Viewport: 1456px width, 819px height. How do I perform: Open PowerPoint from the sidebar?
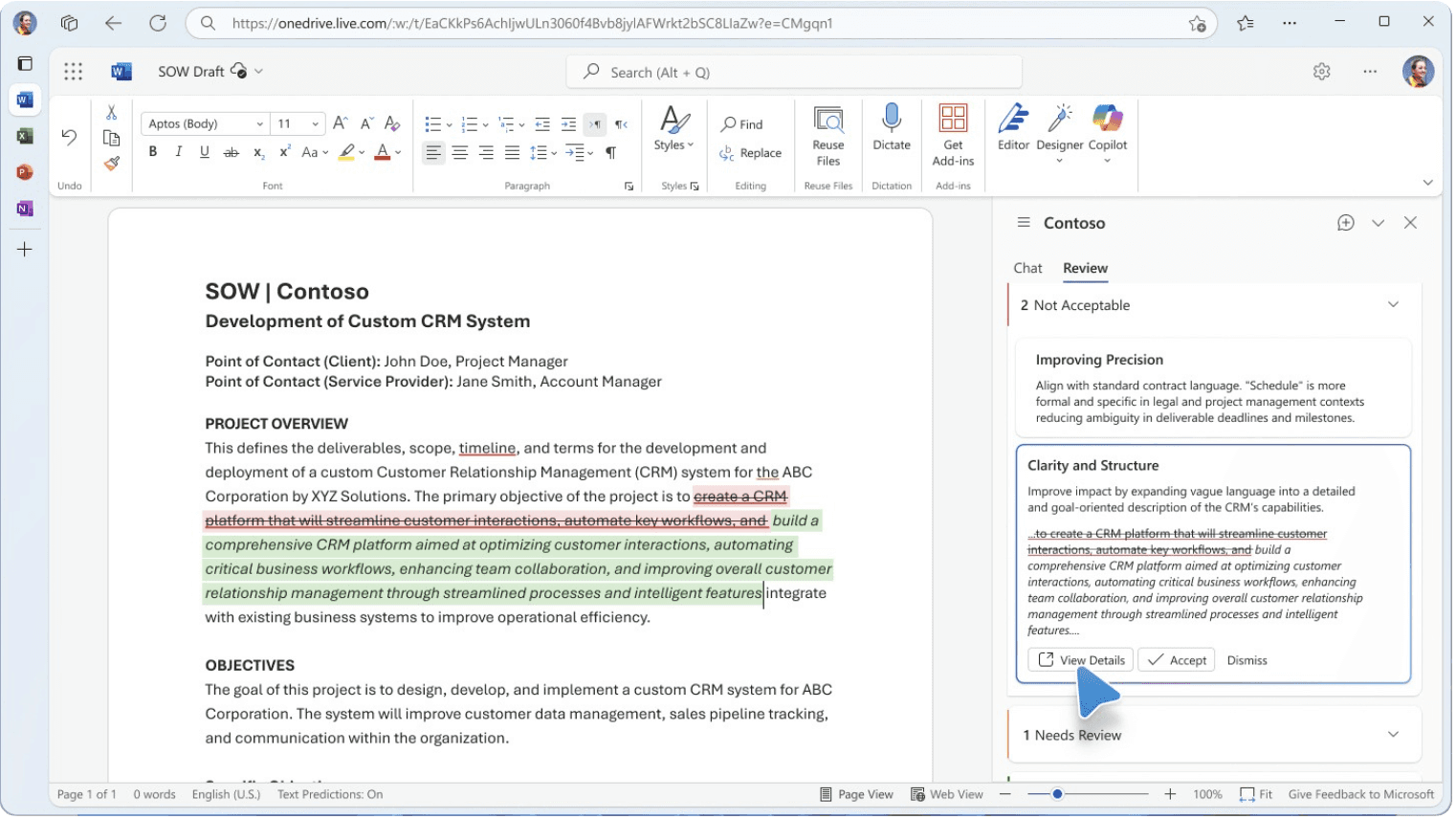click(x=25, y=172)
